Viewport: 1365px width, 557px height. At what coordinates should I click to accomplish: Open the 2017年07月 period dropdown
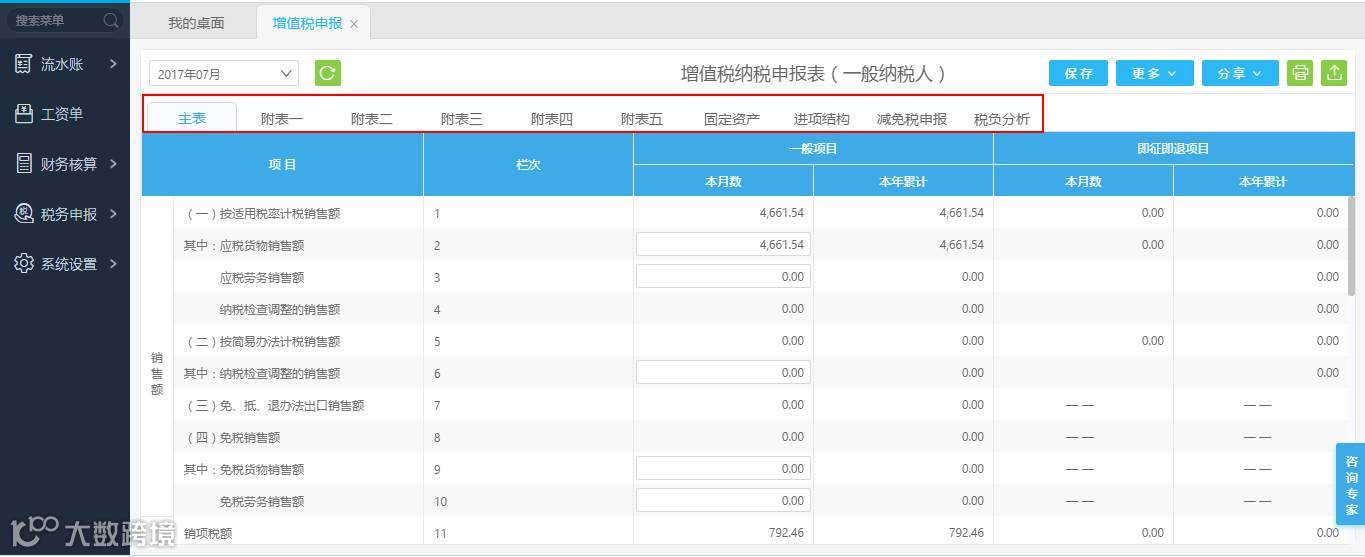[224, 73]
